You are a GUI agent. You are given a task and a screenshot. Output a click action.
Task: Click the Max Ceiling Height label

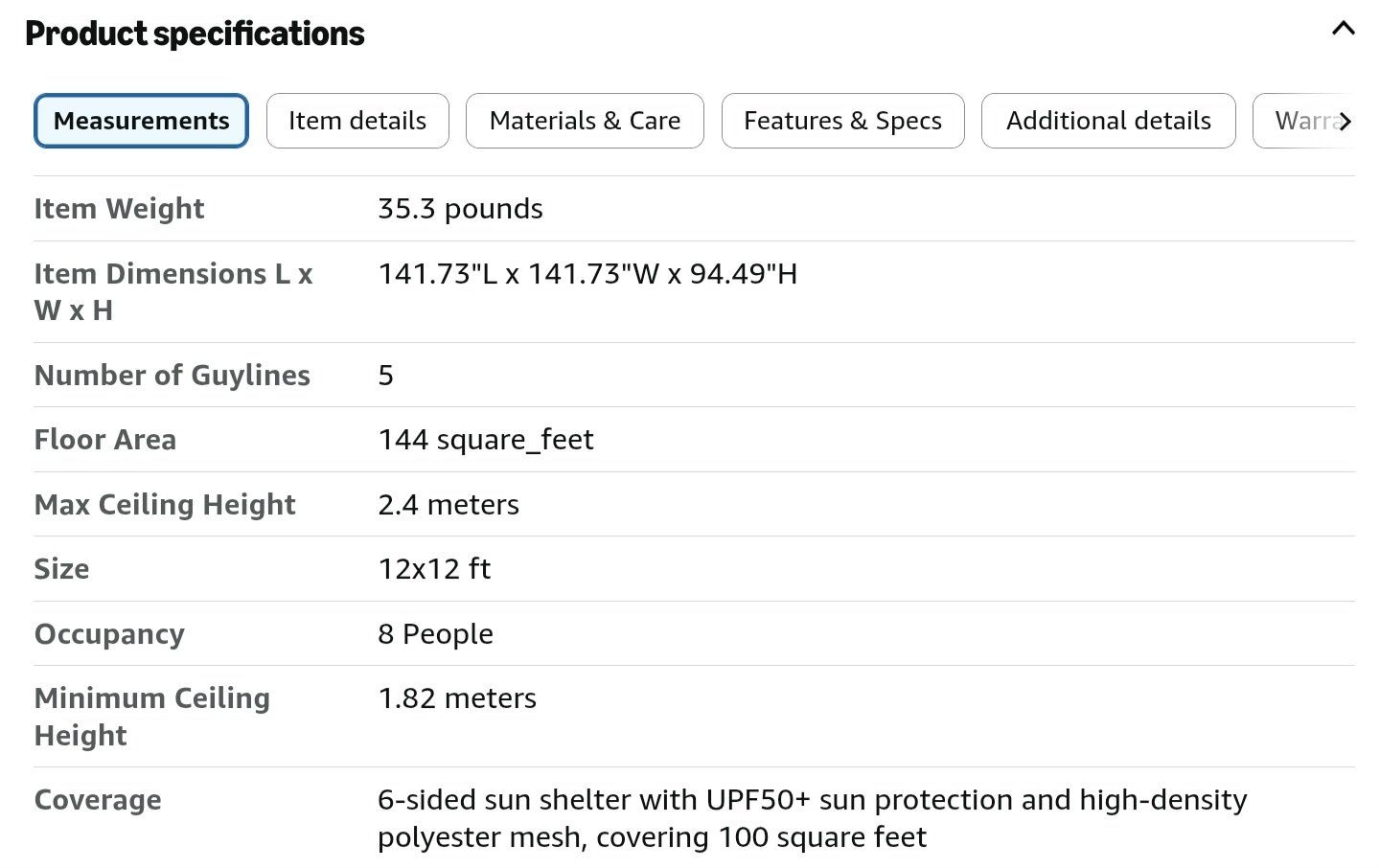point(165,505)
